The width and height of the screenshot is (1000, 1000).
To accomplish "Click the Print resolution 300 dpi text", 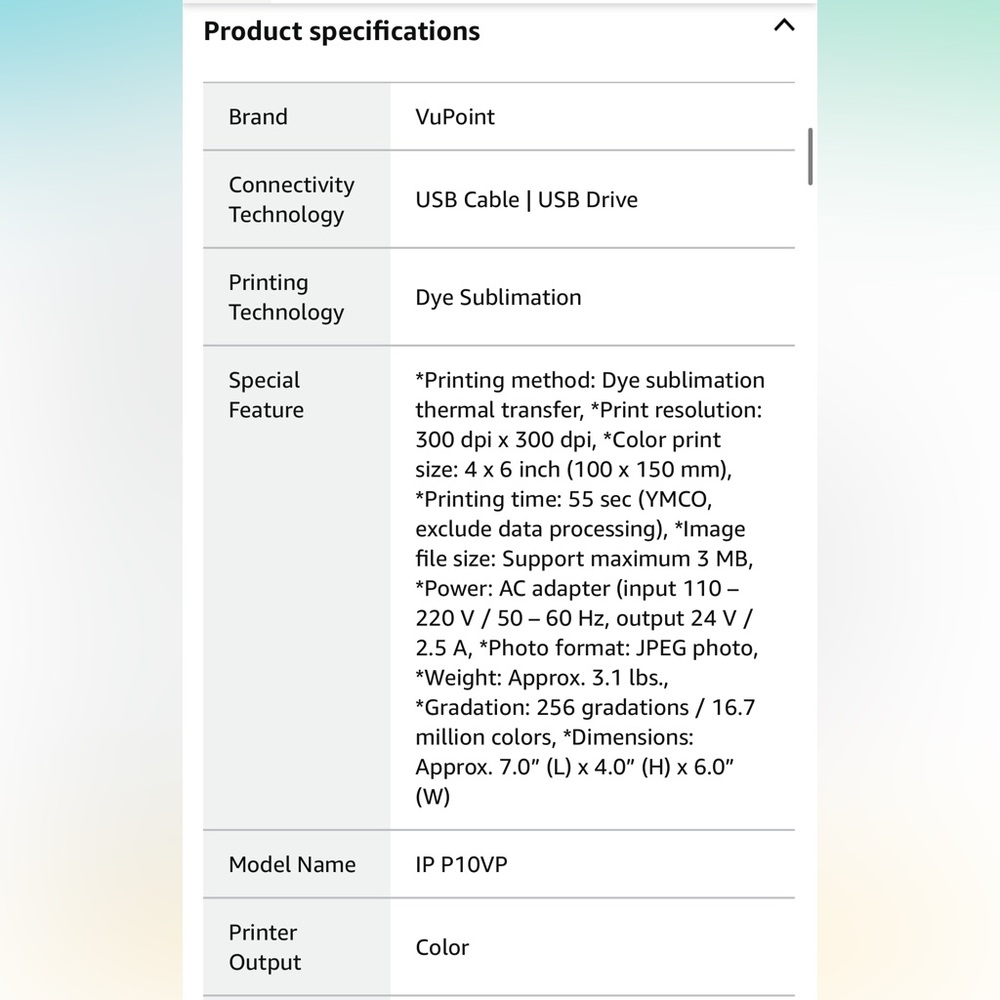I will pos(587,425).
